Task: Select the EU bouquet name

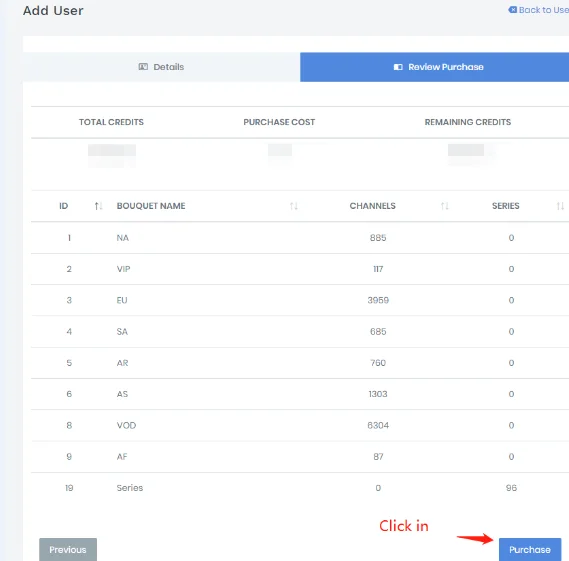Action: (x=122, y=300)
